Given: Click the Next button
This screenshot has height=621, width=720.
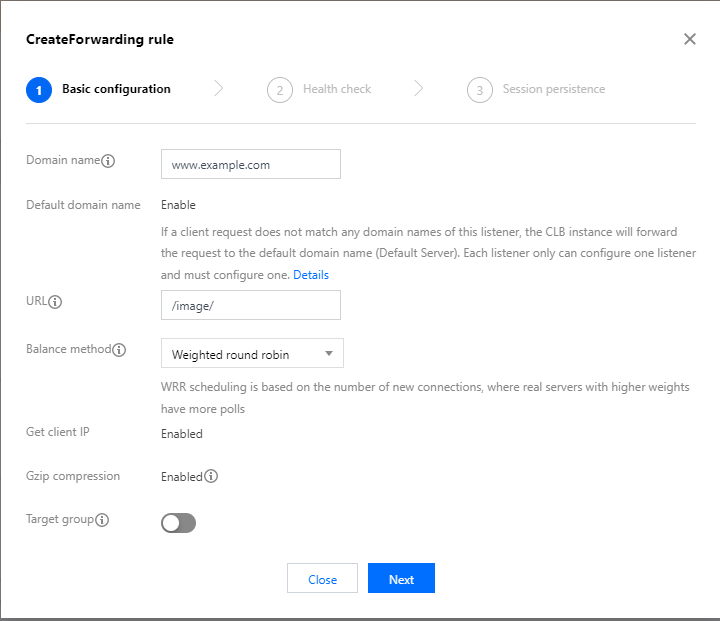Looking at the screenshot, I should [401, 579].
